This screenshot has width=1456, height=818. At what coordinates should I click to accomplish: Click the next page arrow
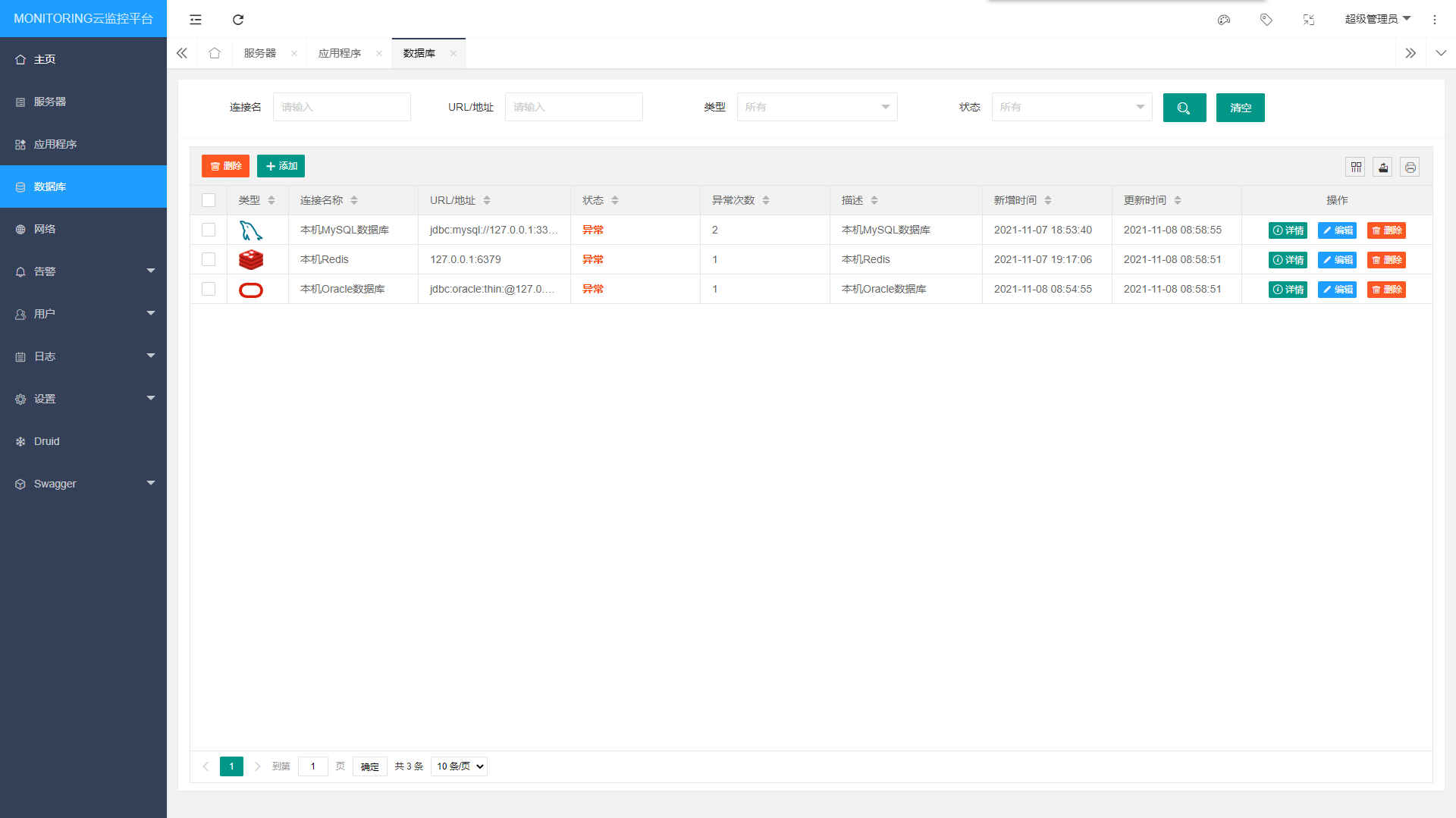pos(258,766)
